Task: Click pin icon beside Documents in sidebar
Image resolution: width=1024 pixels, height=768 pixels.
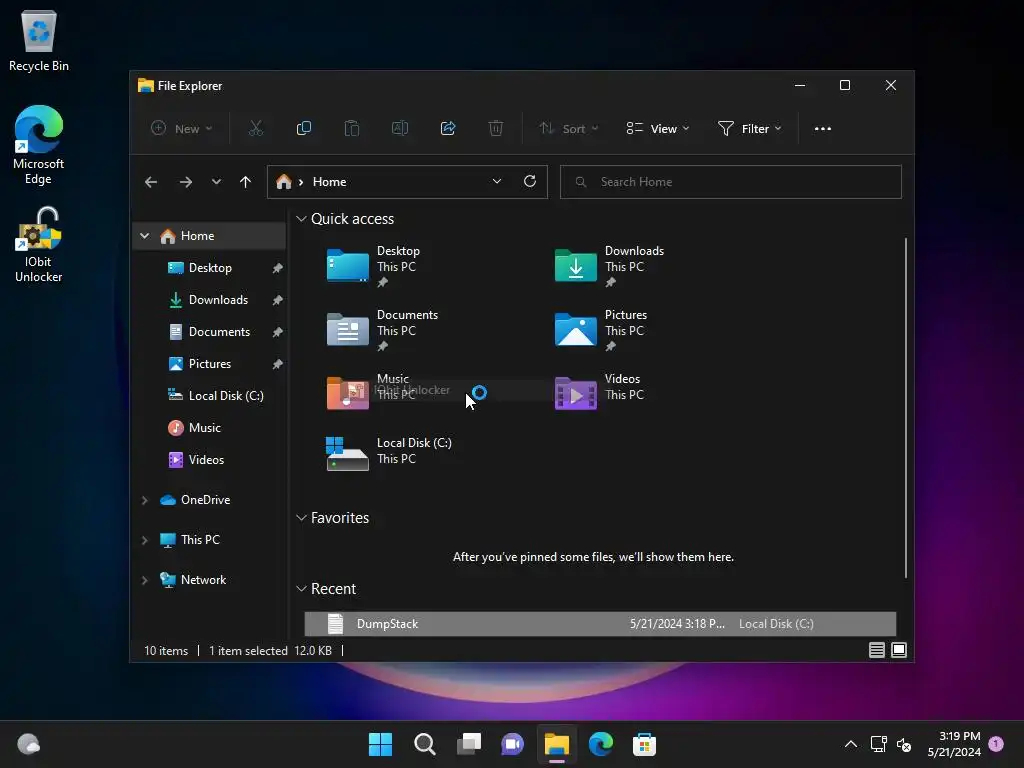Action: (x=278, y=332)
